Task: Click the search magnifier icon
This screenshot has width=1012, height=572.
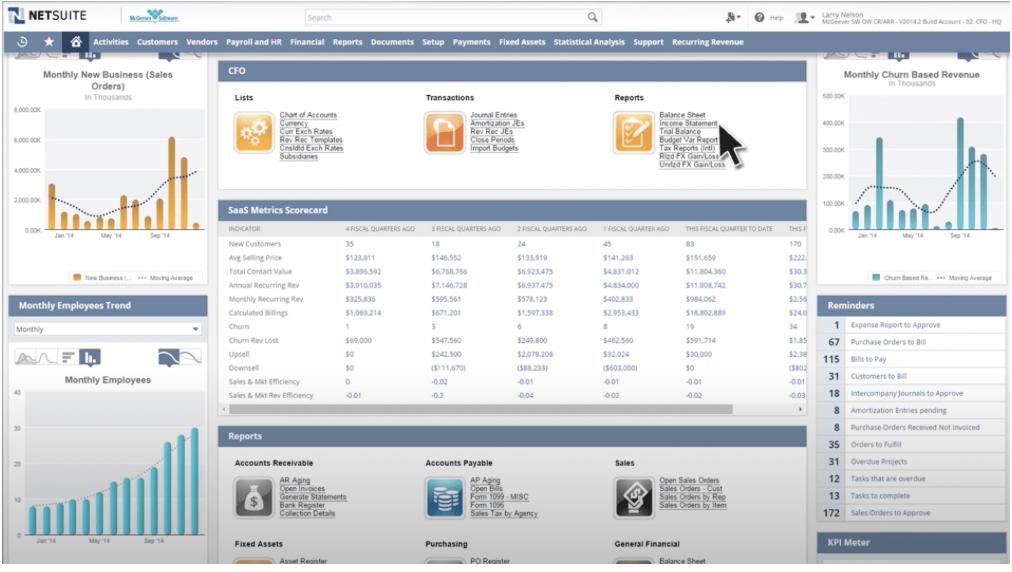Action: [592, 17]
